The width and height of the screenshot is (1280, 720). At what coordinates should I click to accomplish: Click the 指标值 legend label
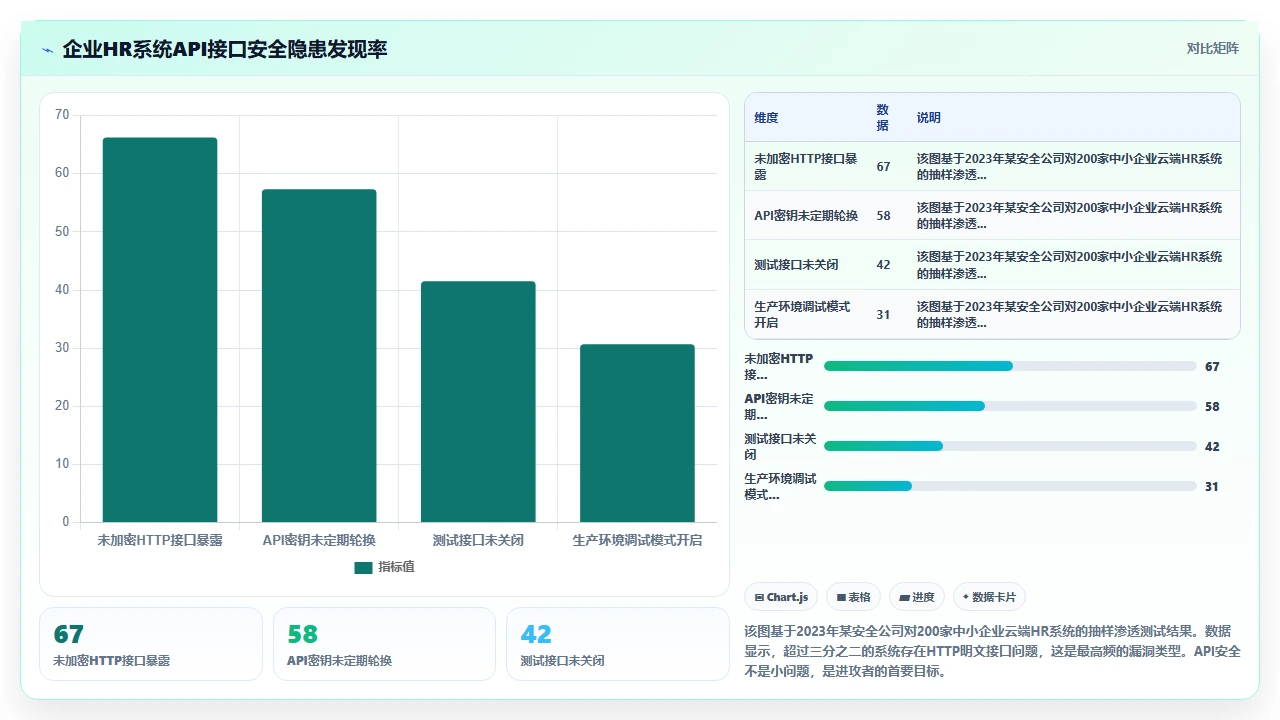[x=396, y=567]
